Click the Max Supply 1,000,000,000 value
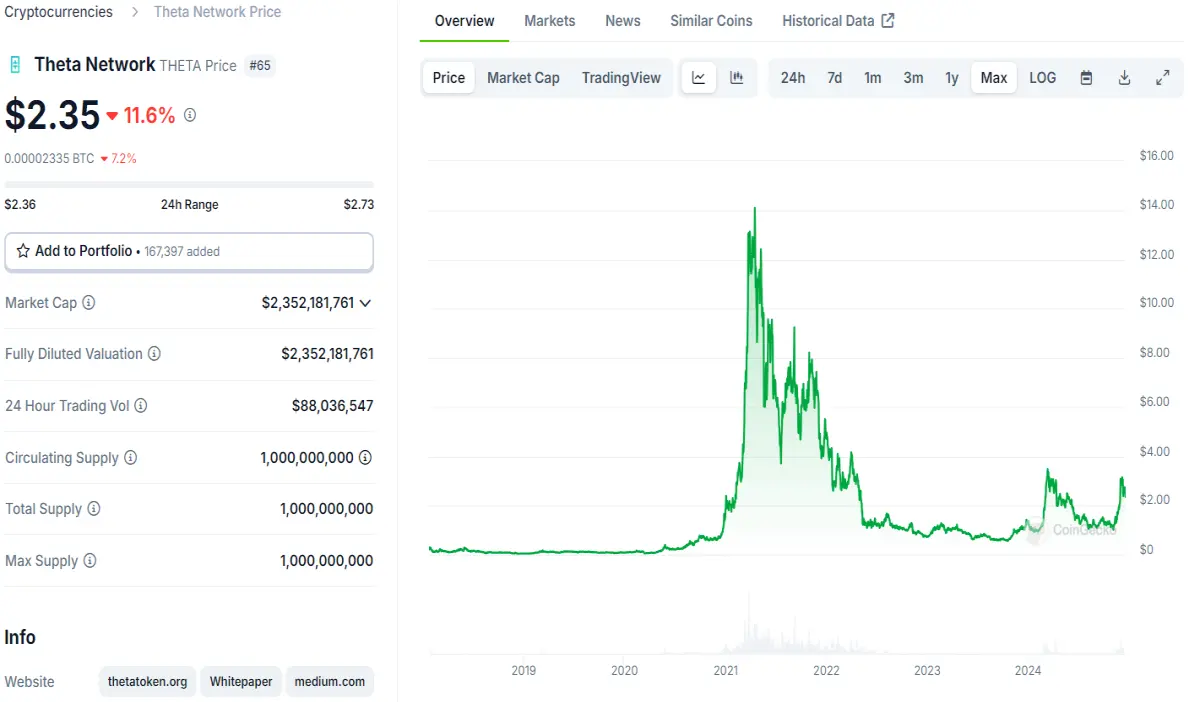Image resolution: width=1200 pixels, height=702 pixels. tap(327, 561)
